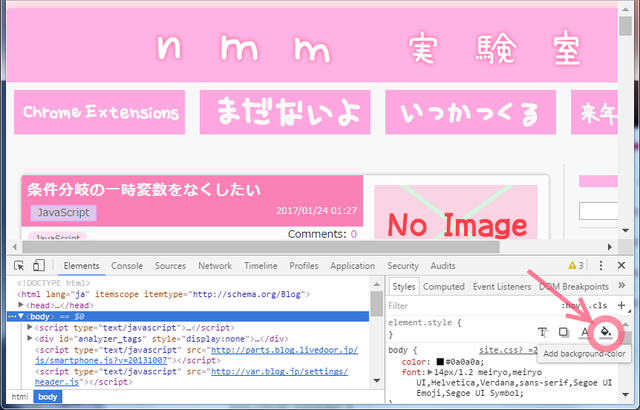Open the Profiles tab

point(304,266)
